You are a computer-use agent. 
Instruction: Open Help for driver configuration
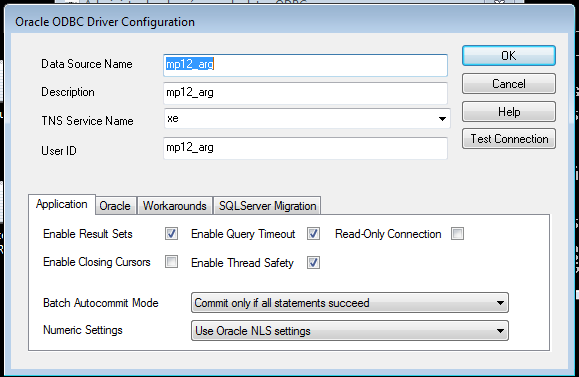[508, 112]
